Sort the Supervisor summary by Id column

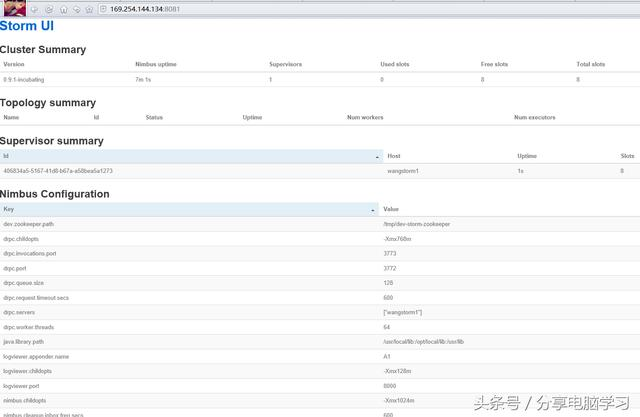tap(191, 156)
